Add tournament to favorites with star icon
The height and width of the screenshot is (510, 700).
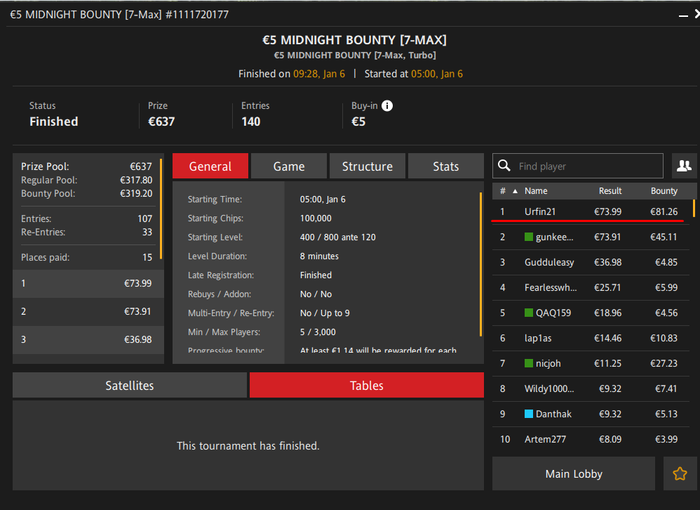(680, 473)
